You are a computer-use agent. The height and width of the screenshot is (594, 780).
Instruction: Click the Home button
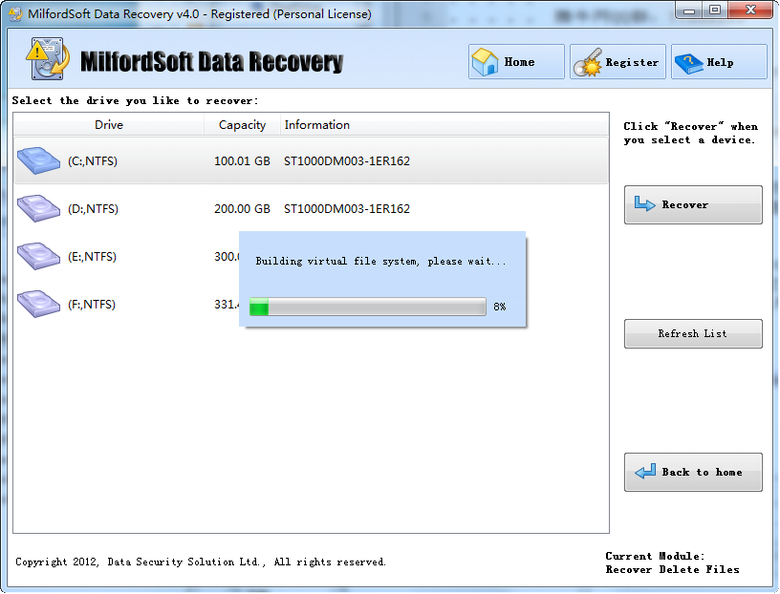[516, 62]
